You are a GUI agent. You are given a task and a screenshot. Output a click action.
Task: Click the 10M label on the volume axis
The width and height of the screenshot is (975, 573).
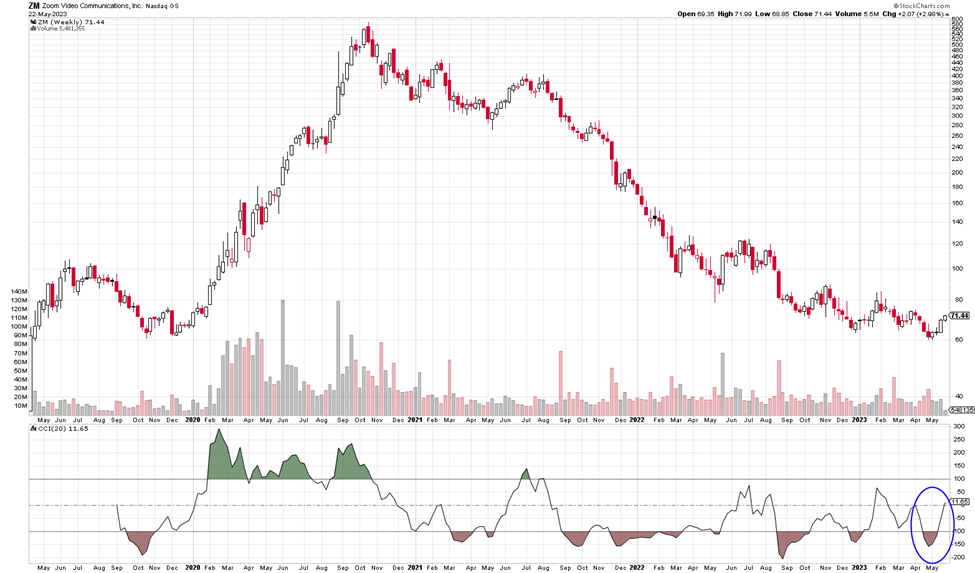(21, 406)
